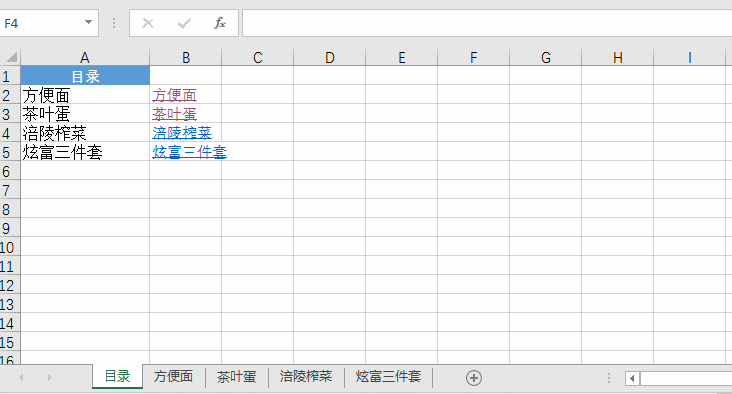Select column E header

coord(401,57)
